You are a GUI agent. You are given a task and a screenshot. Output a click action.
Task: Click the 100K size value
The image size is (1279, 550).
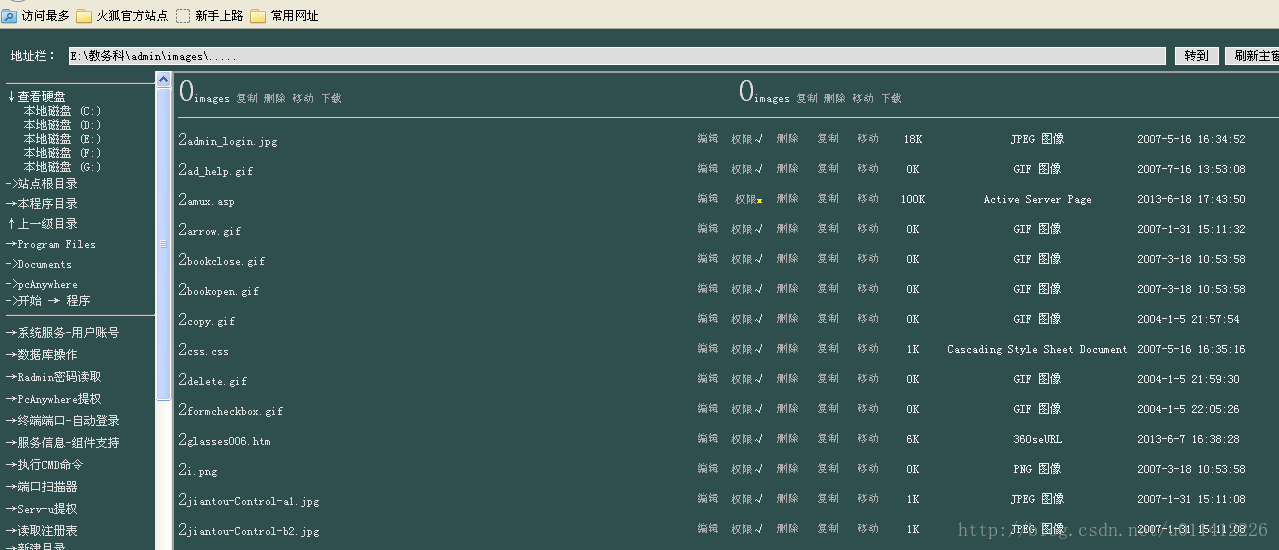coord(913,199)
